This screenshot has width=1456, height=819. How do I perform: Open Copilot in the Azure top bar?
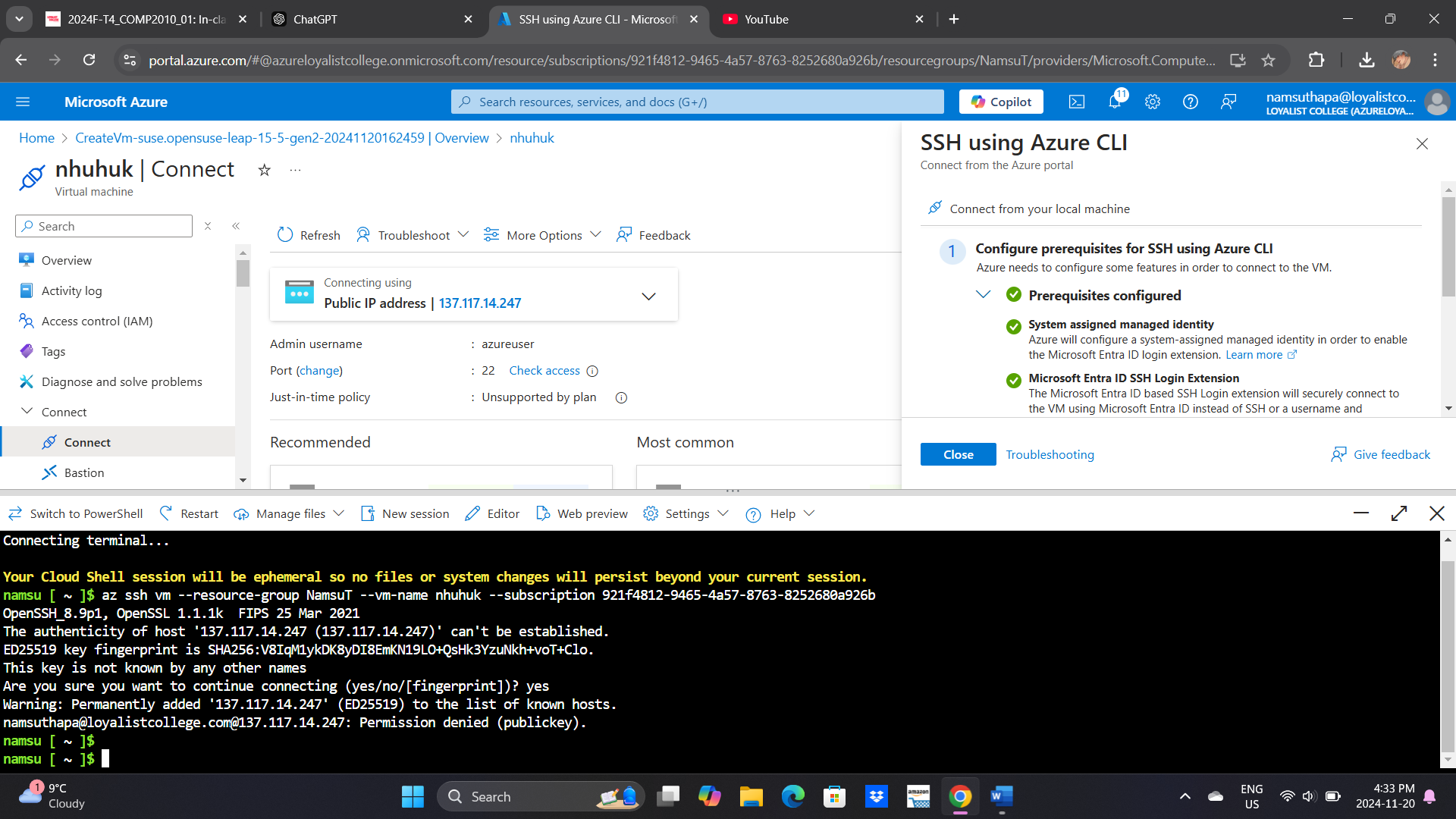pos(1000,101)
